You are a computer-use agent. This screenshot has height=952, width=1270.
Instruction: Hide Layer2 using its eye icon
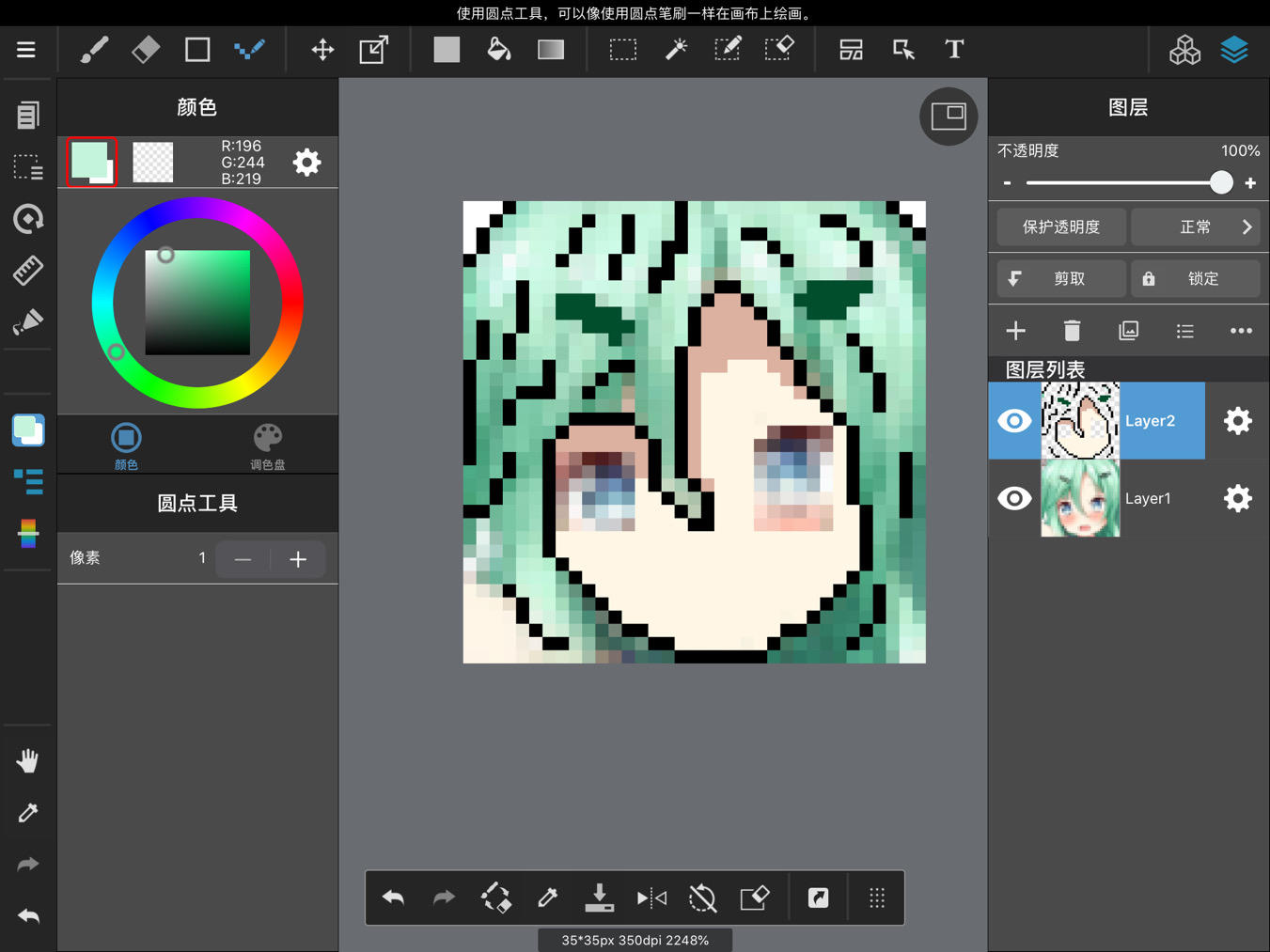[1014, 421]
